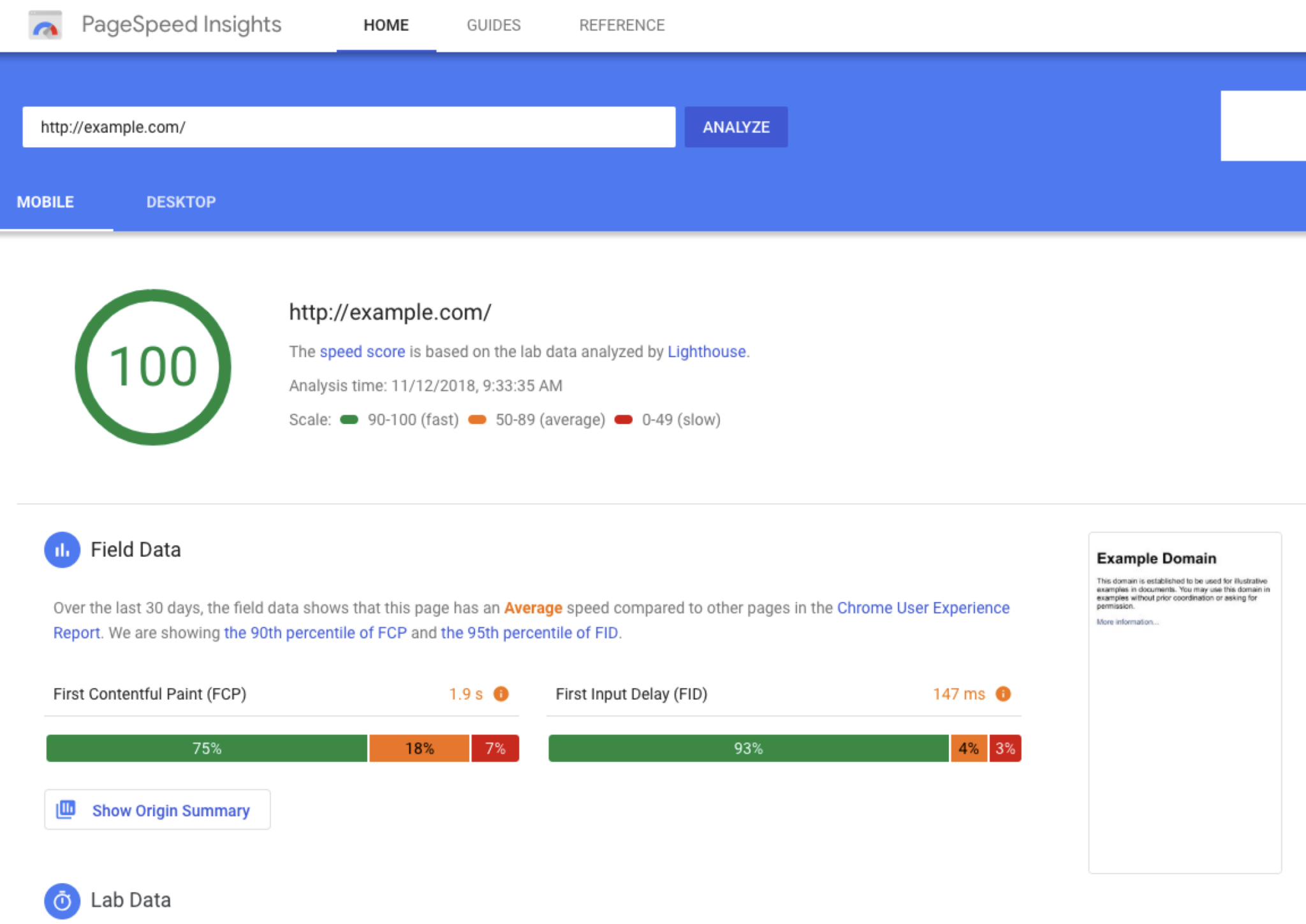Click the orange 18% FCP bar segment
The width and height of the screenshot is (1306, 924).
click(x=419, y=748)
